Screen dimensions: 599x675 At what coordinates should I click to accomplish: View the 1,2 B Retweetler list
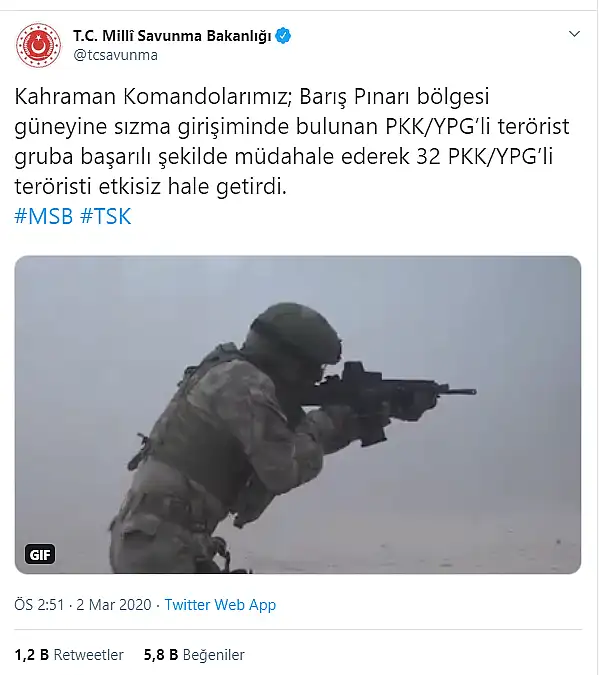pos(69,655)
